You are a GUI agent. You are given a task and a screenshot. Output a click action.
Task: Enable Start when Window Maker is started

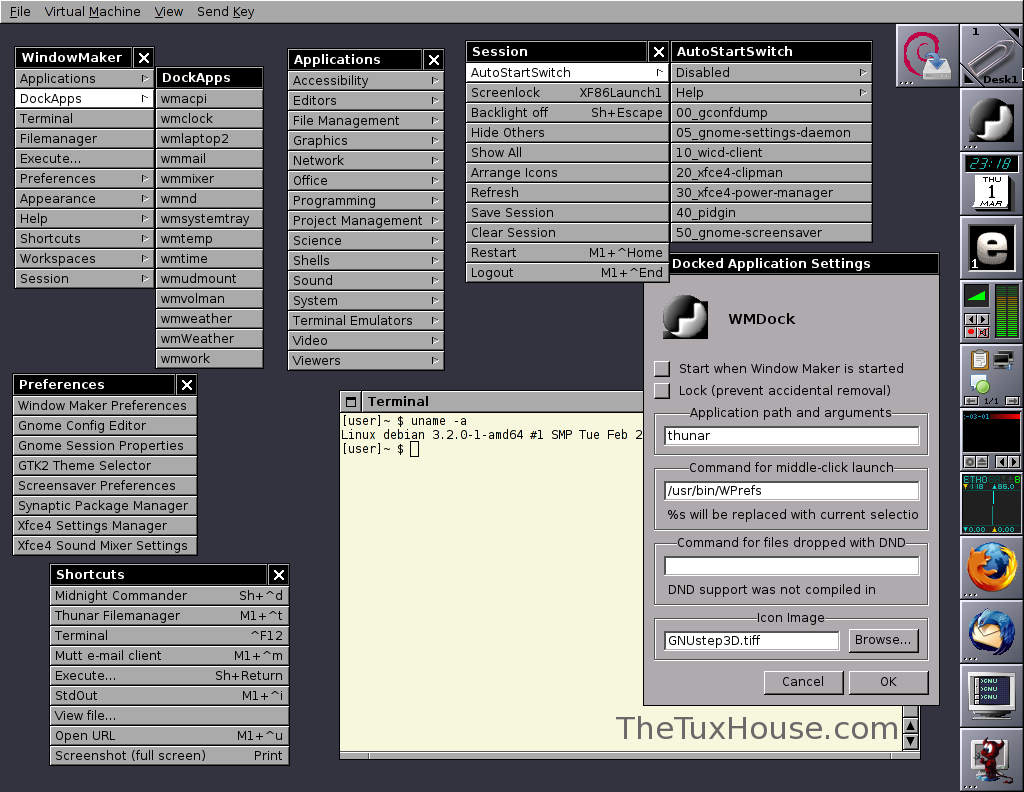click(662, 368)
